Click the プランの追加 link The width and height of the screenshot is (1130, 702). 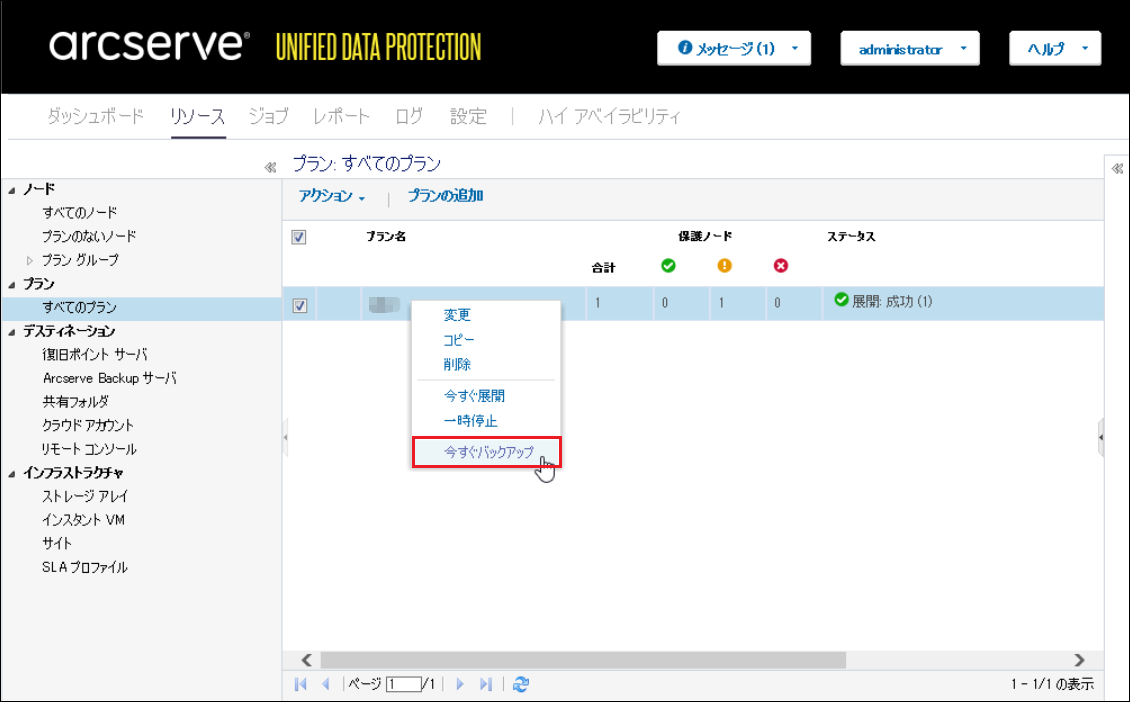coord(445,196)
